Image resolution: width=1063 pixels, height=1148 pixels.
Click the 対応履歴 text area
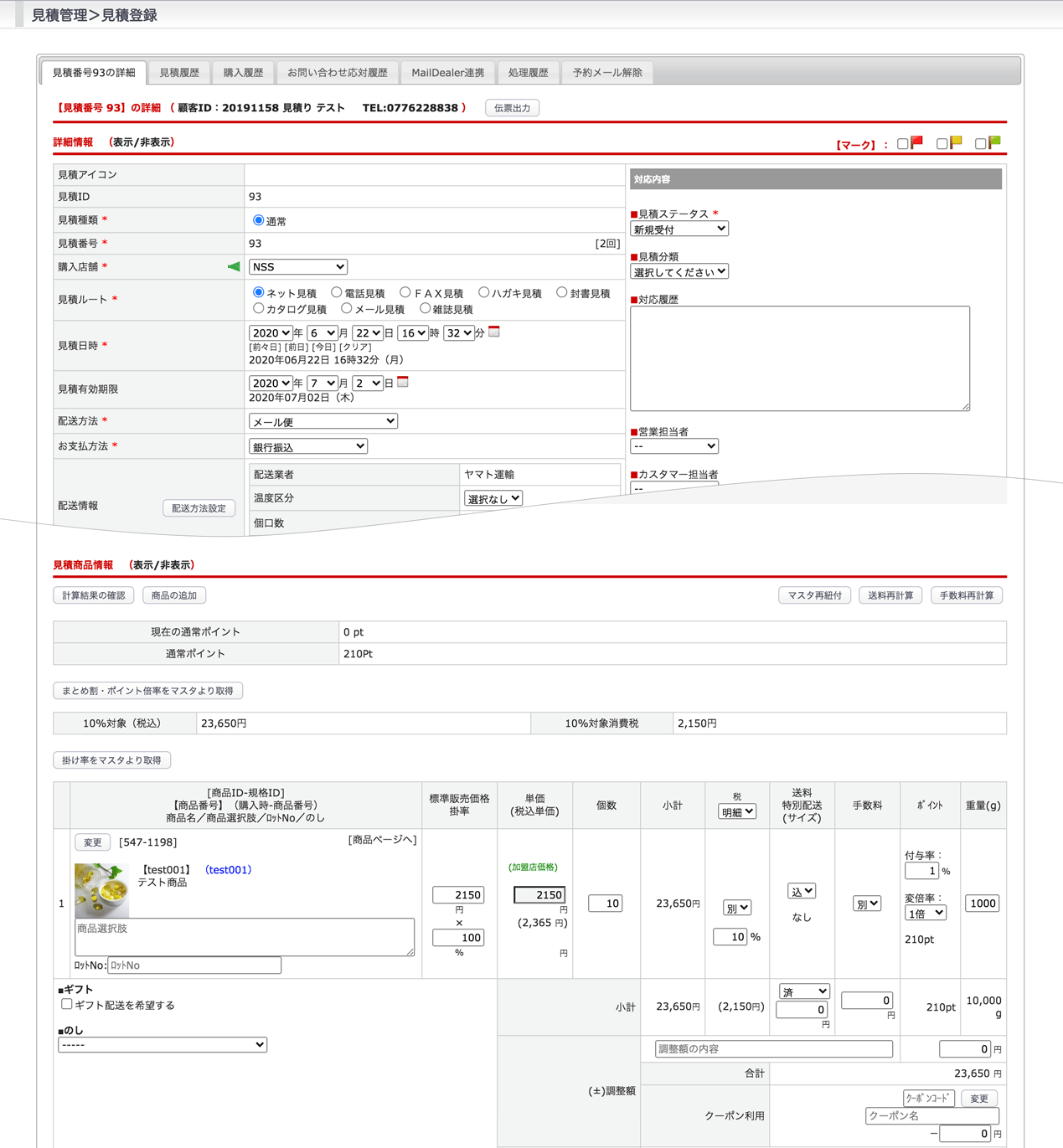[800, 358]
